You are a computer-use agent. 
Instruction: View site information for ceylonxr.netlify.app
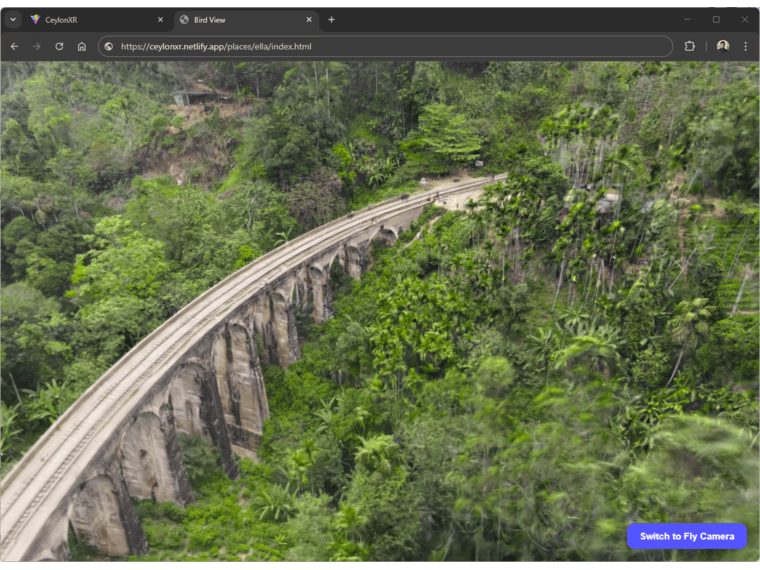pyautogui.click(x=109, y=46)
